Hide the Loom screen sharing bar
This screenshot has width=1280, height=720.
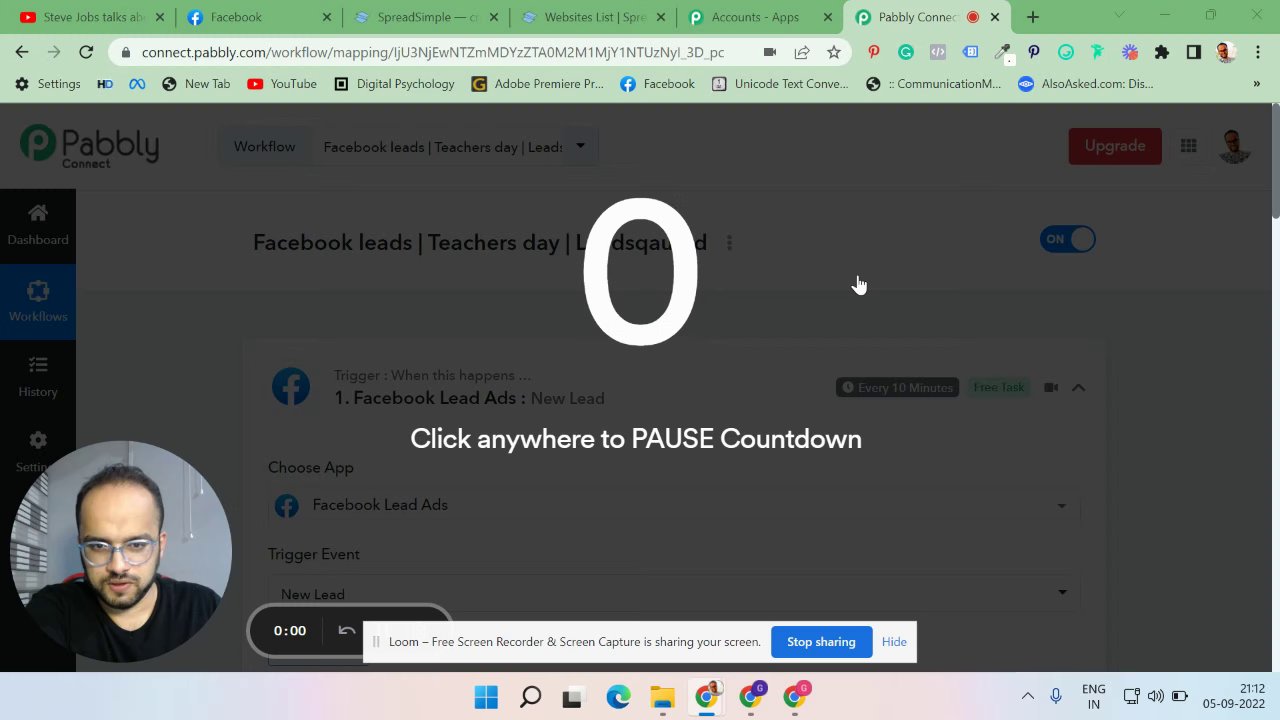coord(894,642)
